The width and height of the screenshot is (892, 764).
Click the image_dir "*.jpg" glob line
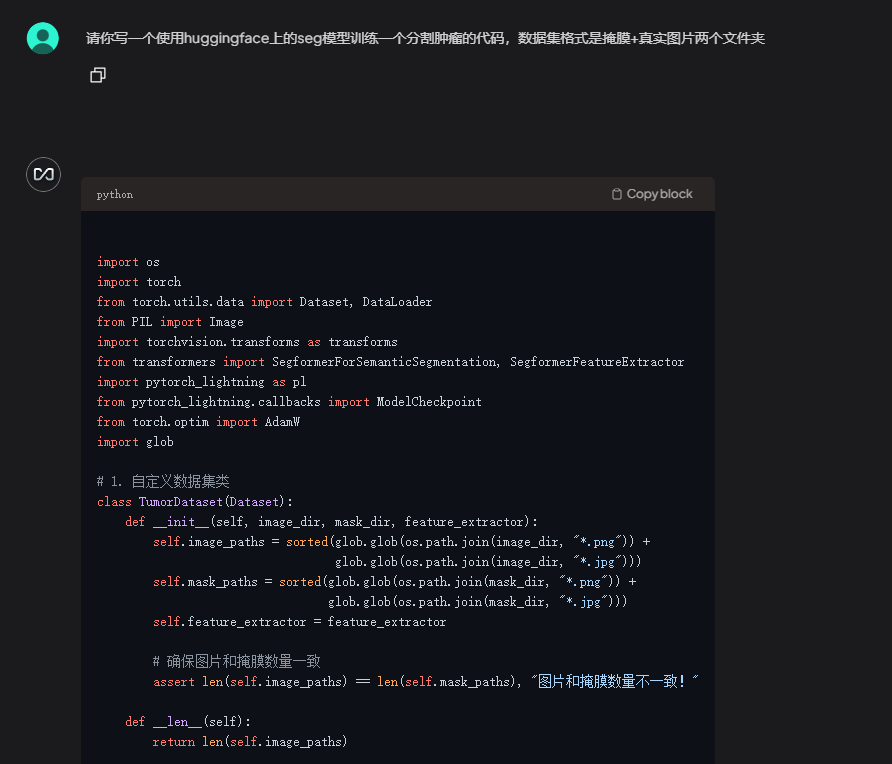coord(488,561)
